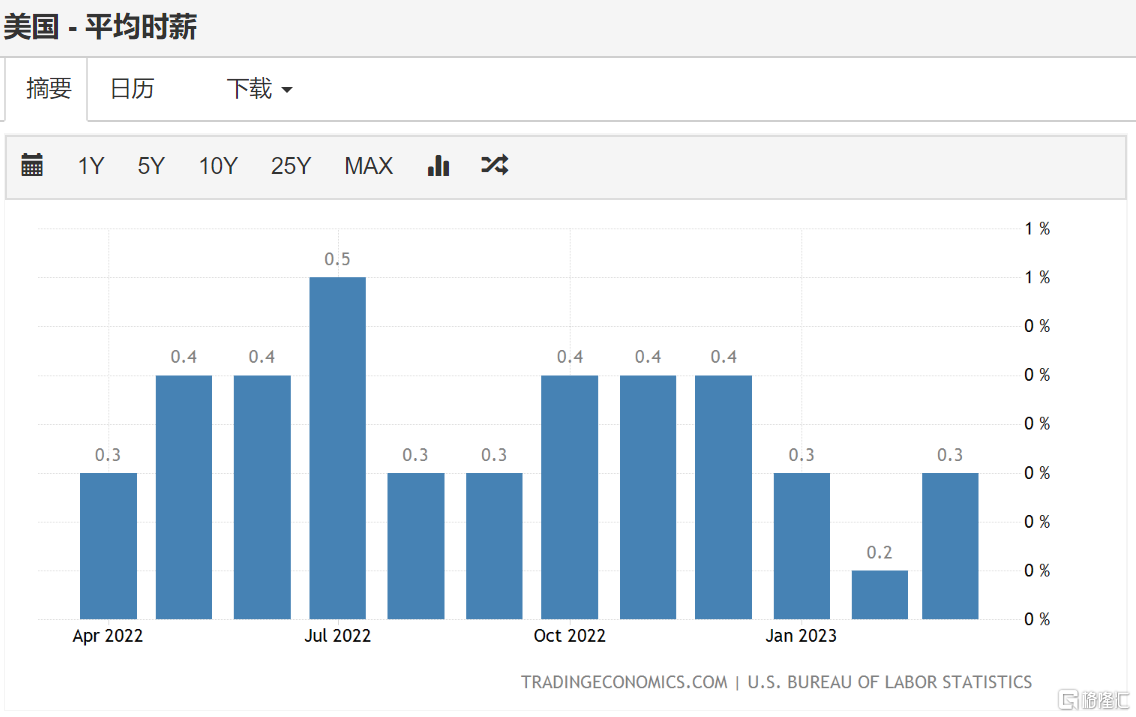
Task: Click the Gelonghui watermark logo
Action: [1094, 699]
